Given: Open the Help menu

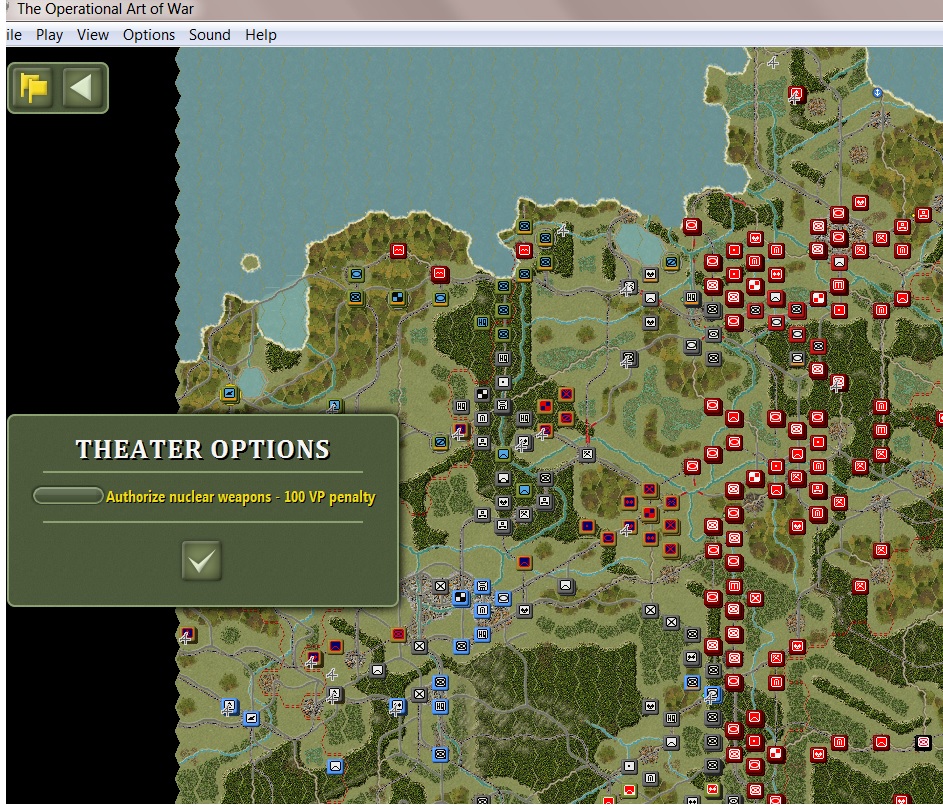Looking at the screenshot, I should (x=260, y=35).
